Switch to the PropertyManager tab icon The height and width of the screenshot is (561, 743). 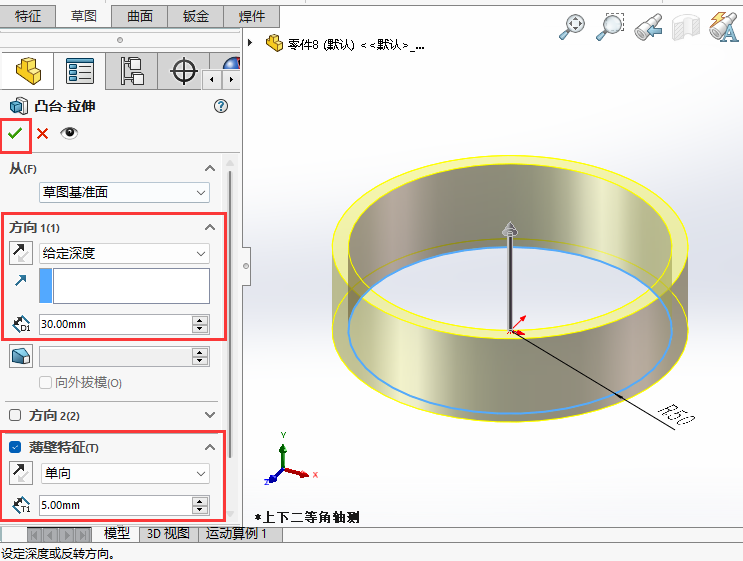pos(80,71)
